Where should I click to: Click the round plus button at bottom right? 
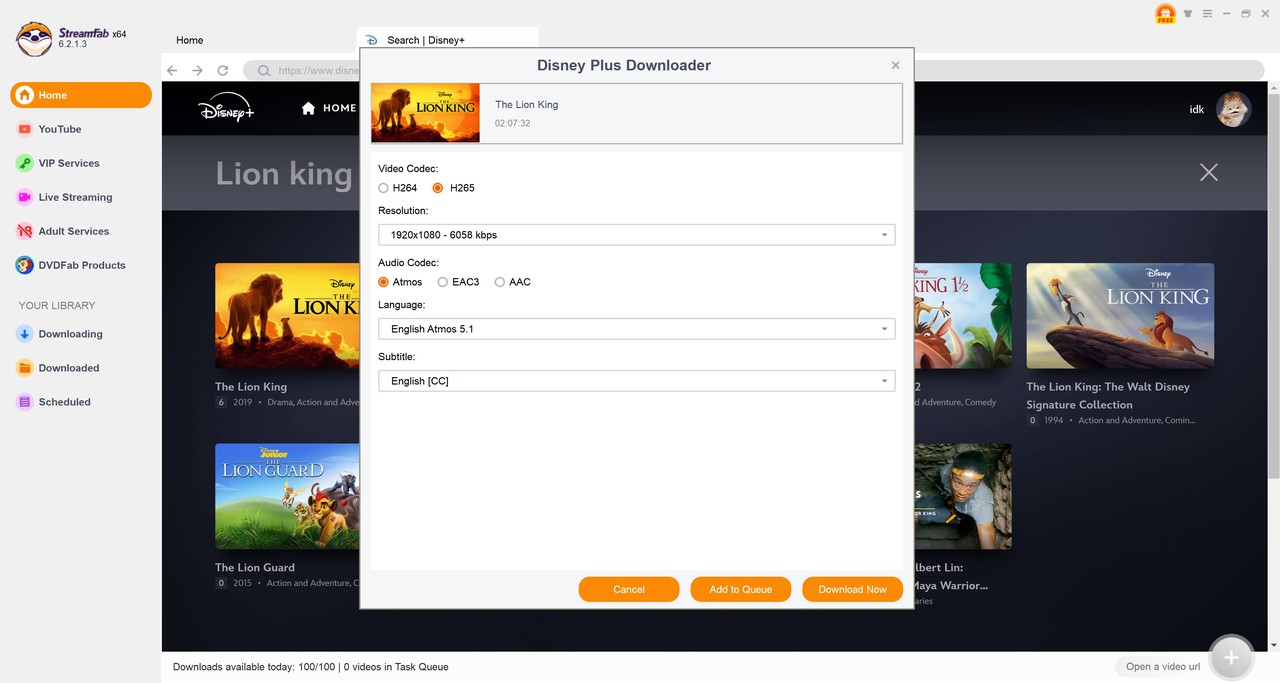pyautogui.click(x=1231, y=657)
